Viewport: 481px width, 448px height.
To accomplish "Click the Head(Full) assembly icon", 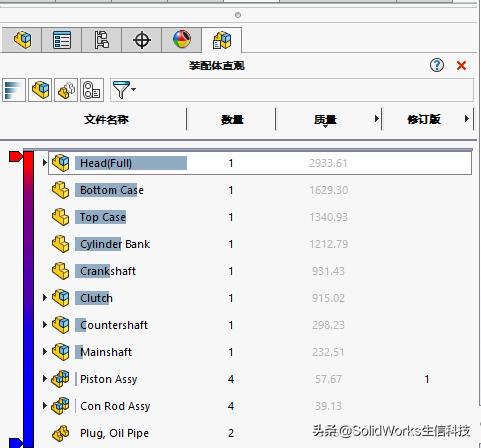I will (x=61, y=163).
